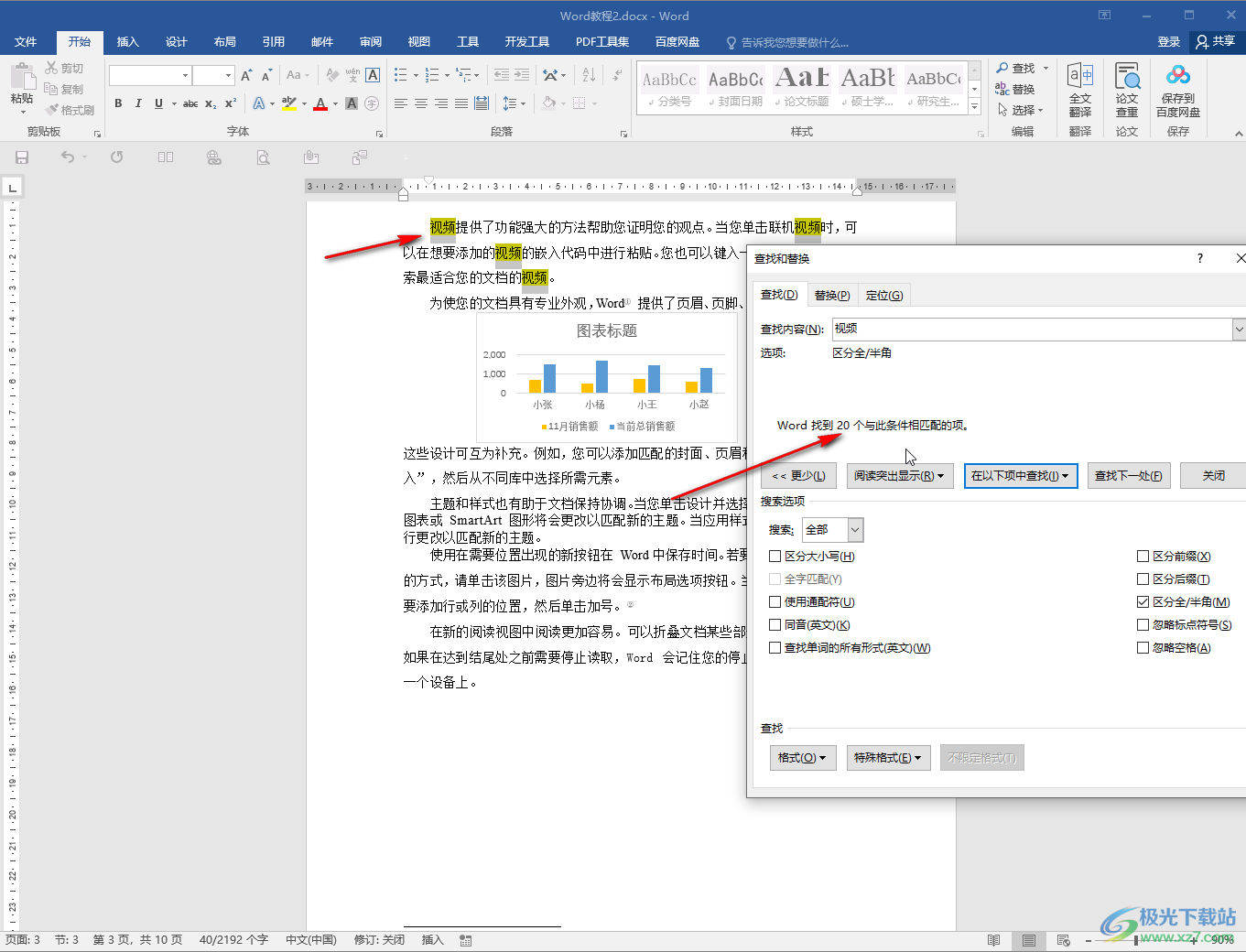Apply superscript formatting
The width and height of the screenshot is (1246, 952).
[231, 103]
